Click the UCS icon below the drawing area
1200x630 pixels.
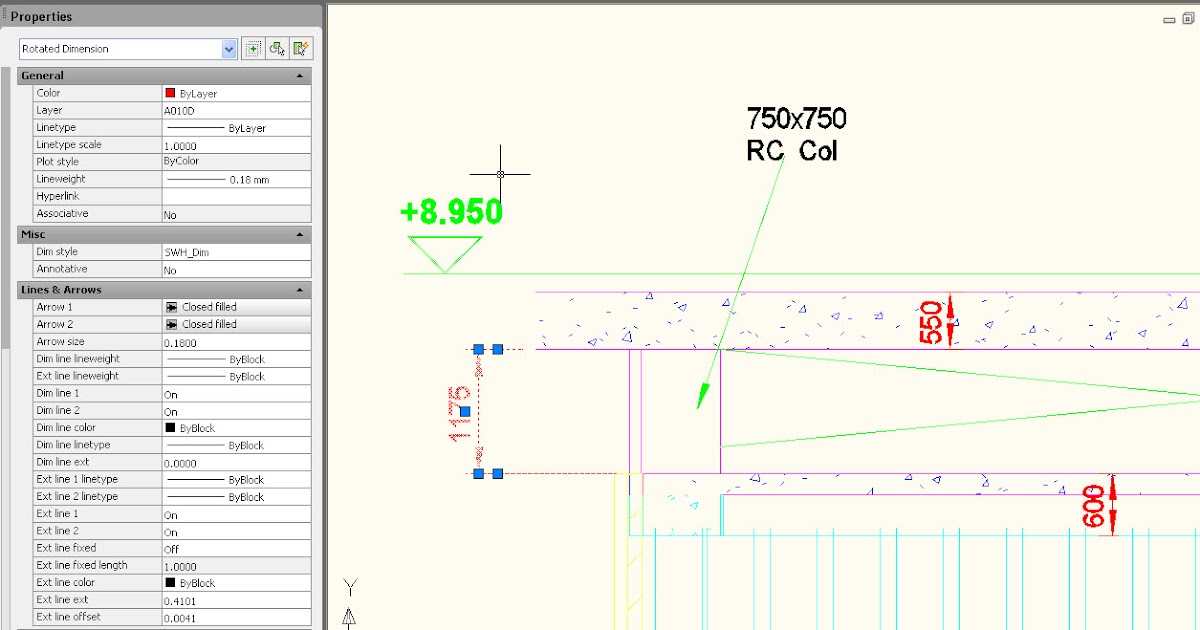click(350, 600)
